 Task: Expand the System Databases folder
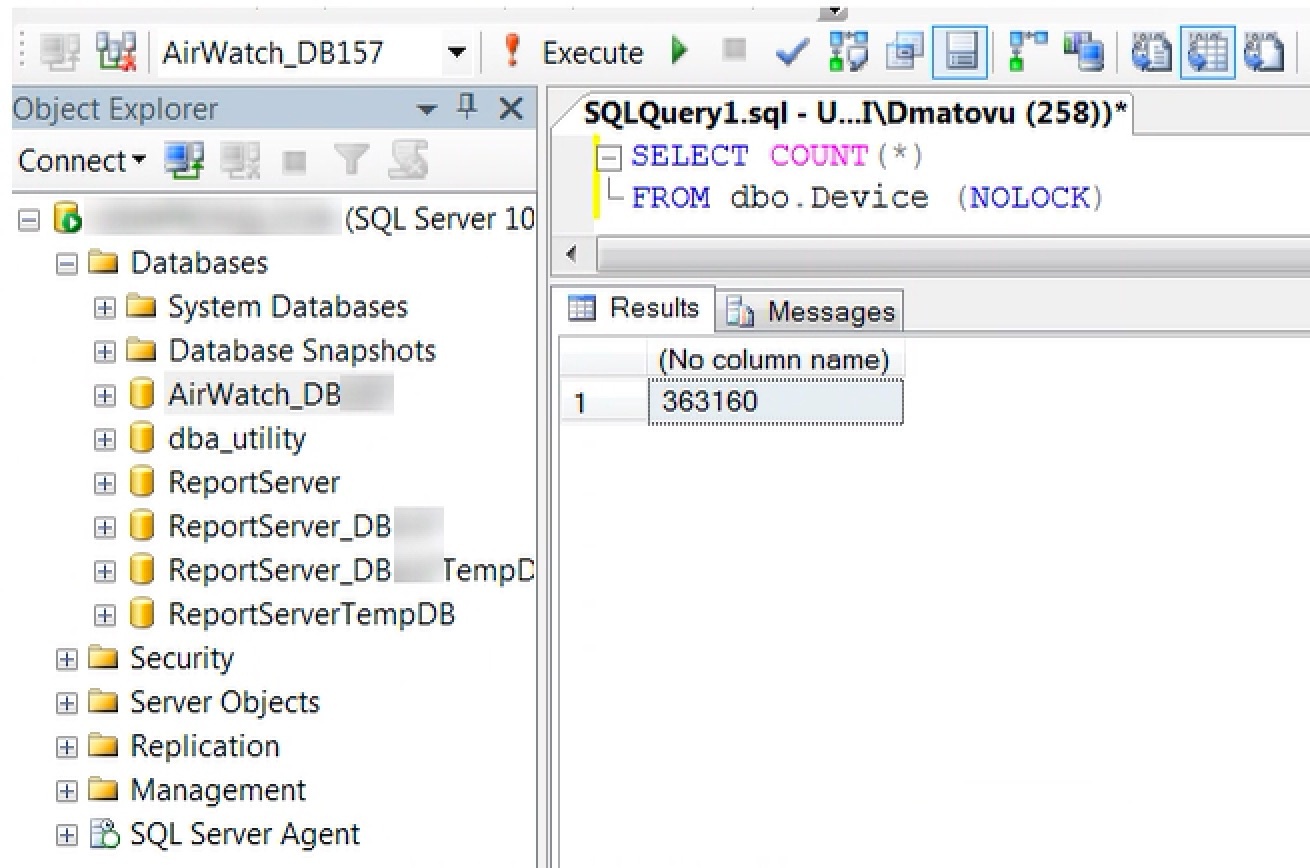coord(104,307)
